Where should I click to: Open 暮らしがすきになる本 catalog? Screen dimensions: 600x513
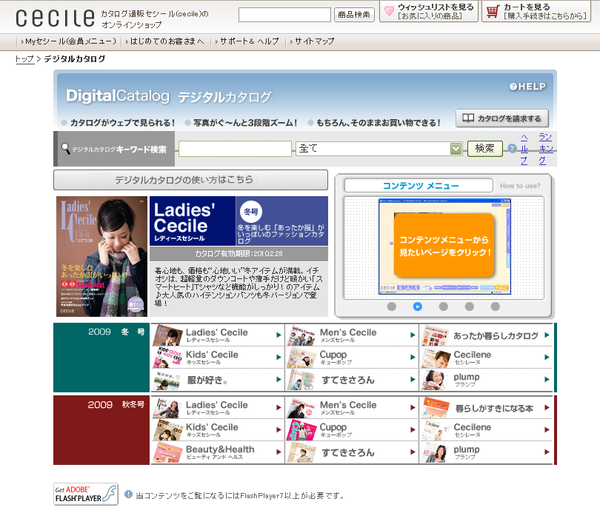486,408
